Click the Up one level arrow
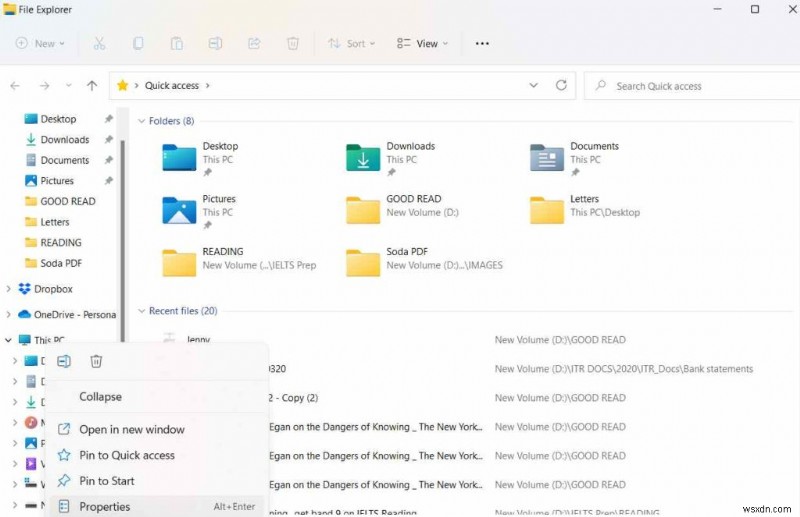The height and width of the screenshot is (517, 800). [92, 85]
